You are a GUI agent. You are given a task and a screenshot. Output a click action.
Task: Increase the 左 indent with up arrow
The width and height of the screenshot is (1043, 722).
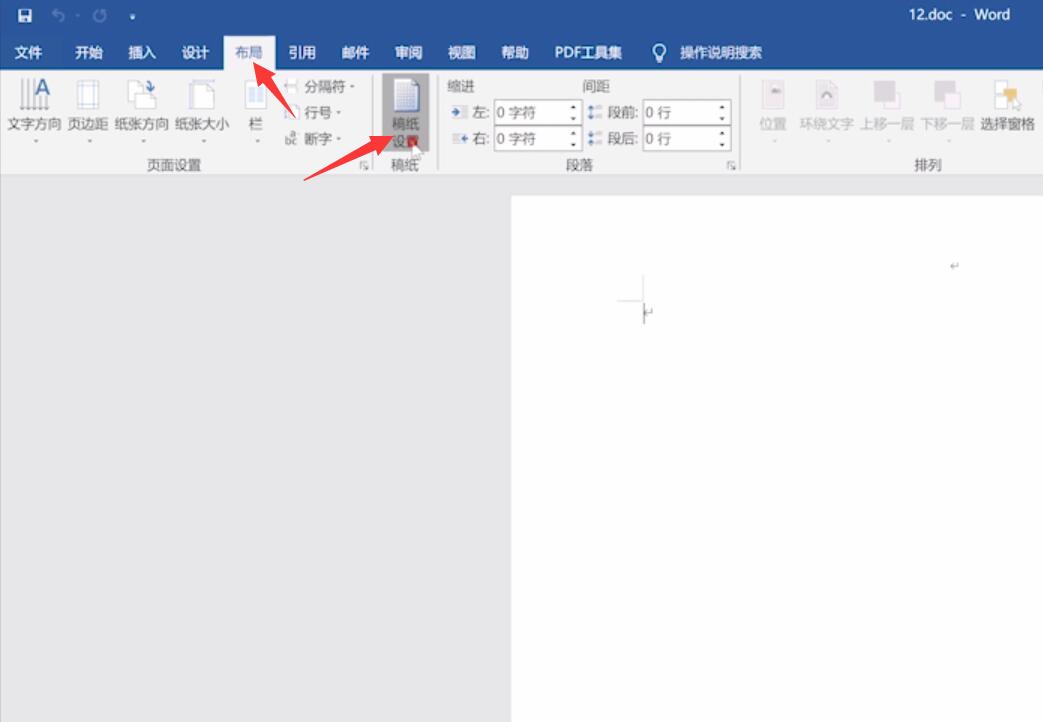pos(573,106)
